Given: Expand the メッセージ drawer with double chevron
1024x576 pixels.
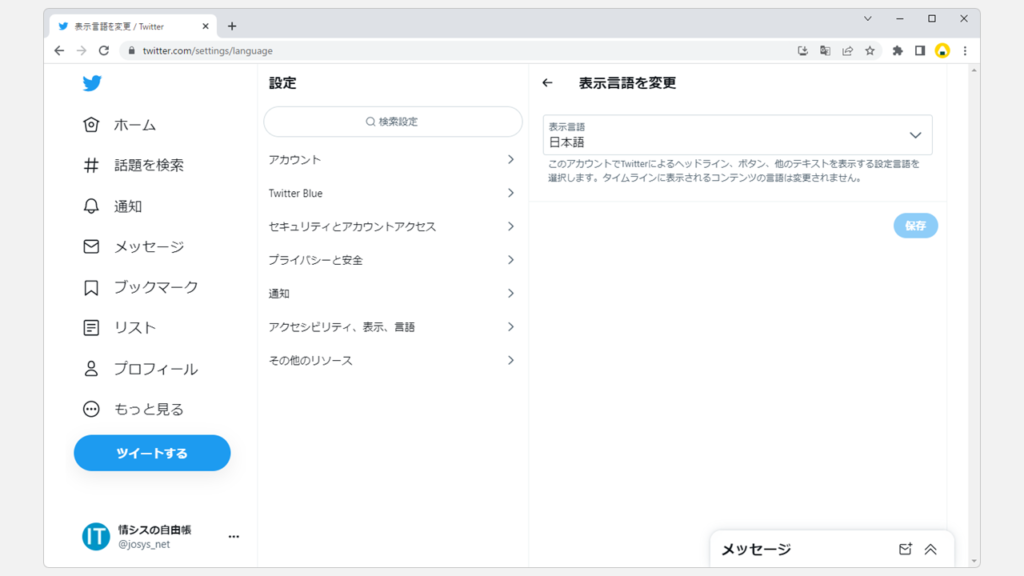Looking at the screenshot, I should point(930,549).
